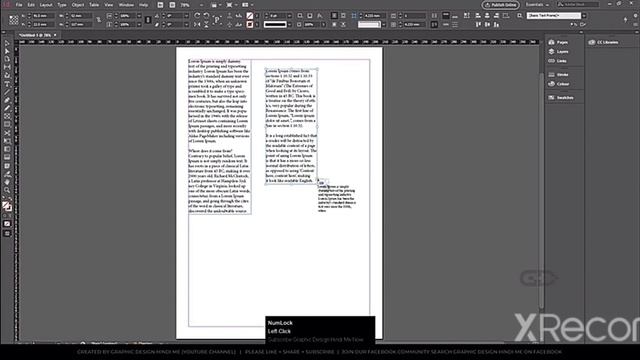Click the stroke colour swatch in control panel

250,24
